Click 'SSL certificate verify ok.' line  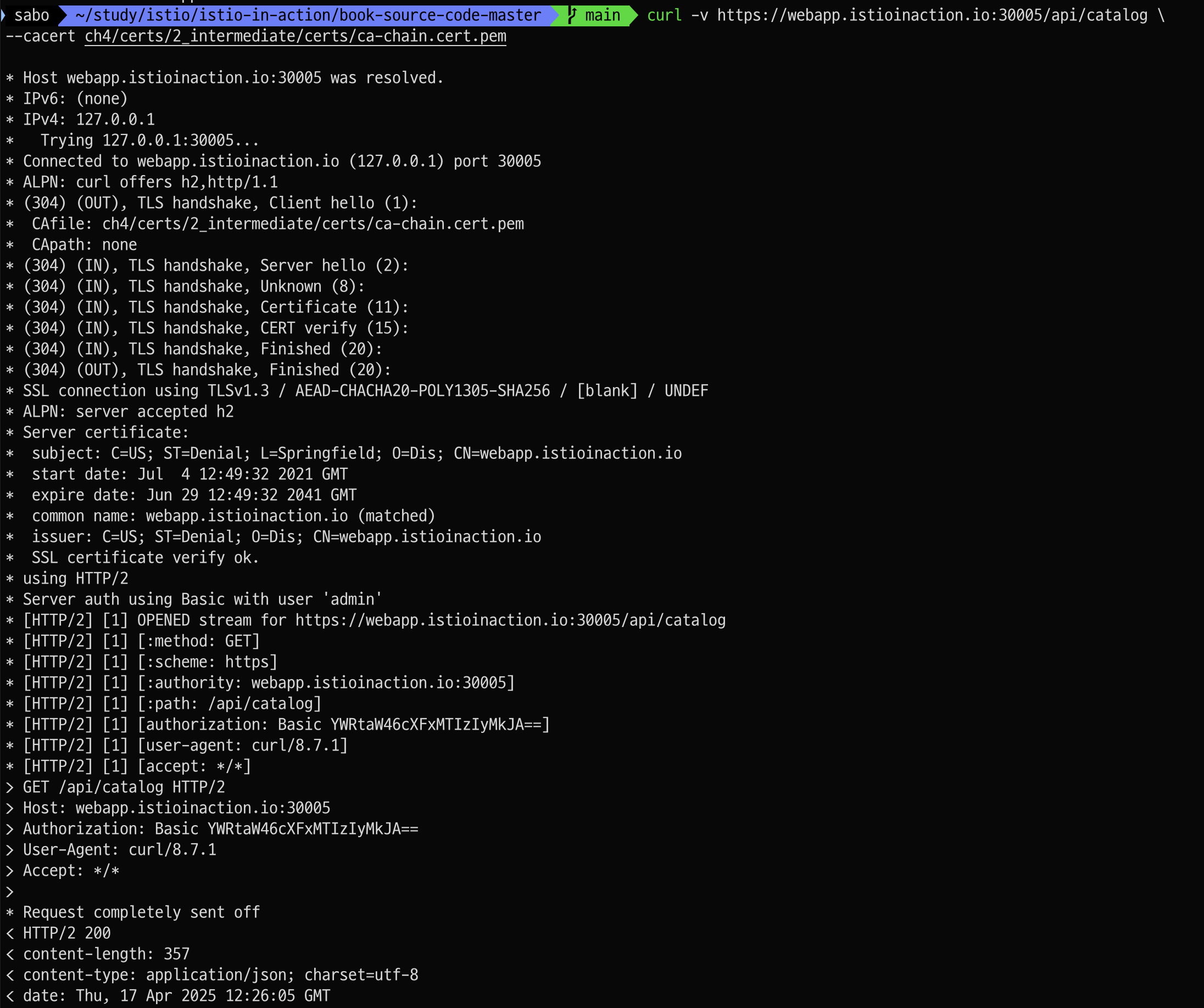pos(145,557)
